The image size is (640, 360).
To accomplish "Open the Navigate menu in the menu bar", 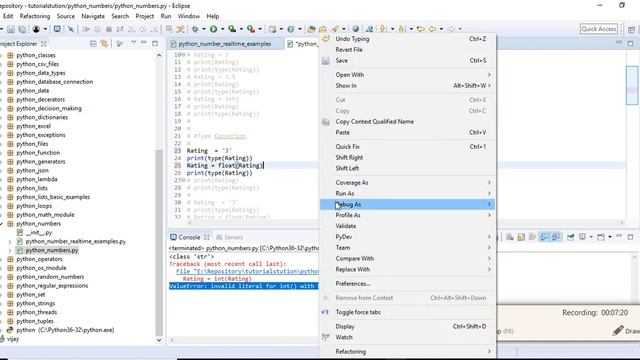I will [93, 16].
